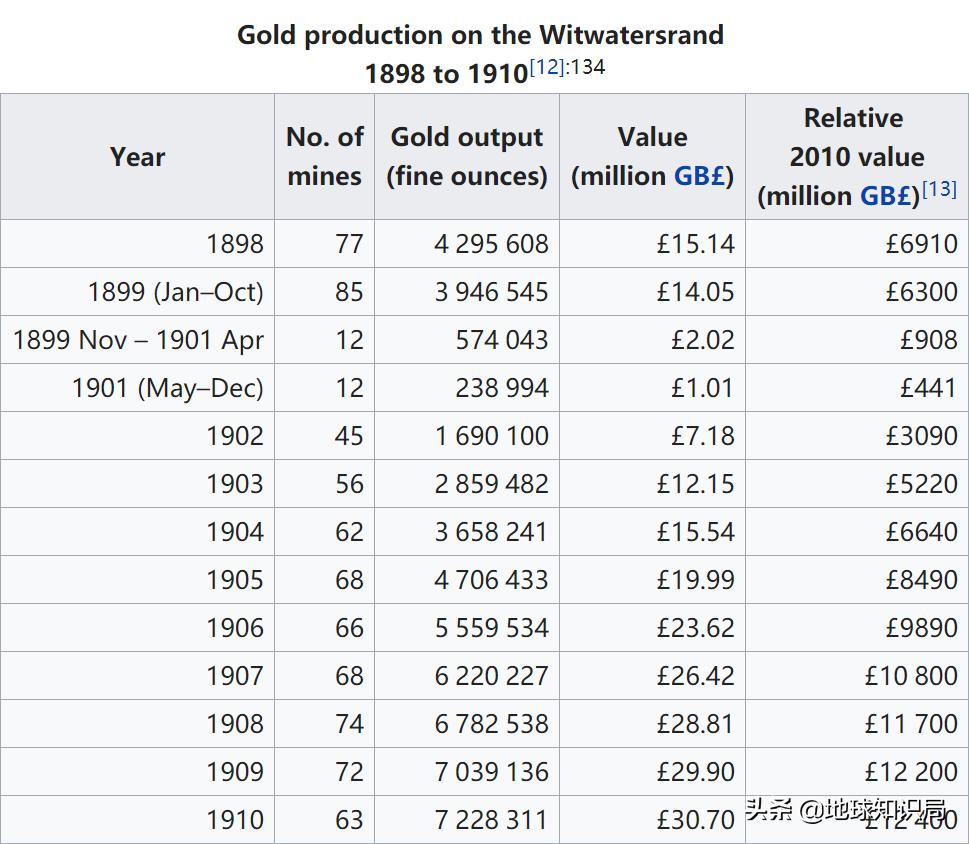The height and width of the screenshot is (844, 969).
Task: Click the Year column header
Action: (x=138, y=157)
